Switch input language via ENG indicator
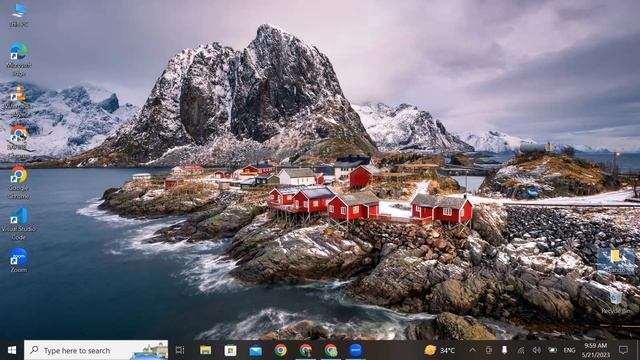 (569, 350)
